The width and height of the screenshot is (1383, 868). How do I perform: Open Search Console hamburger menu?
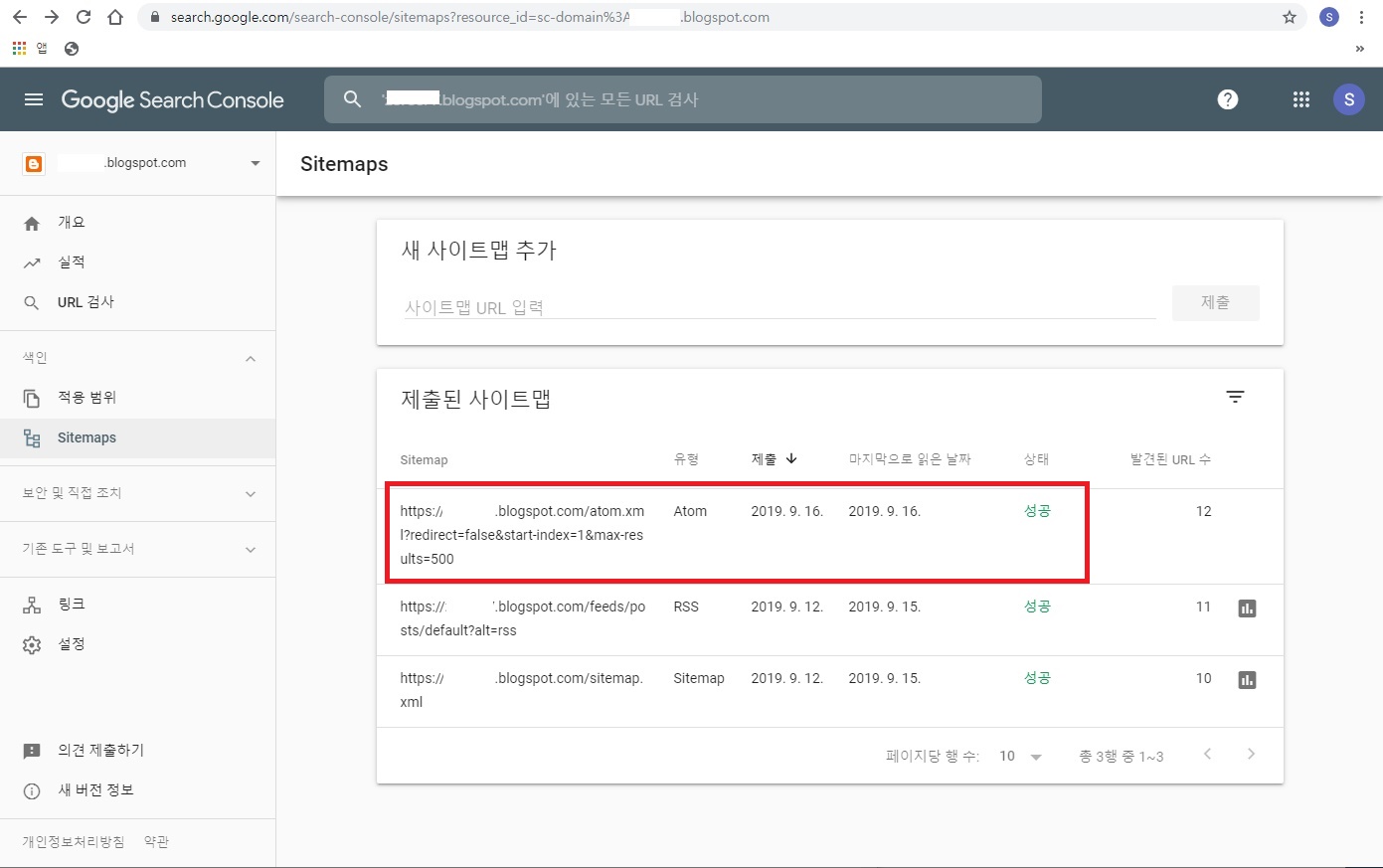pyautogui.click(x=34, y=99)
